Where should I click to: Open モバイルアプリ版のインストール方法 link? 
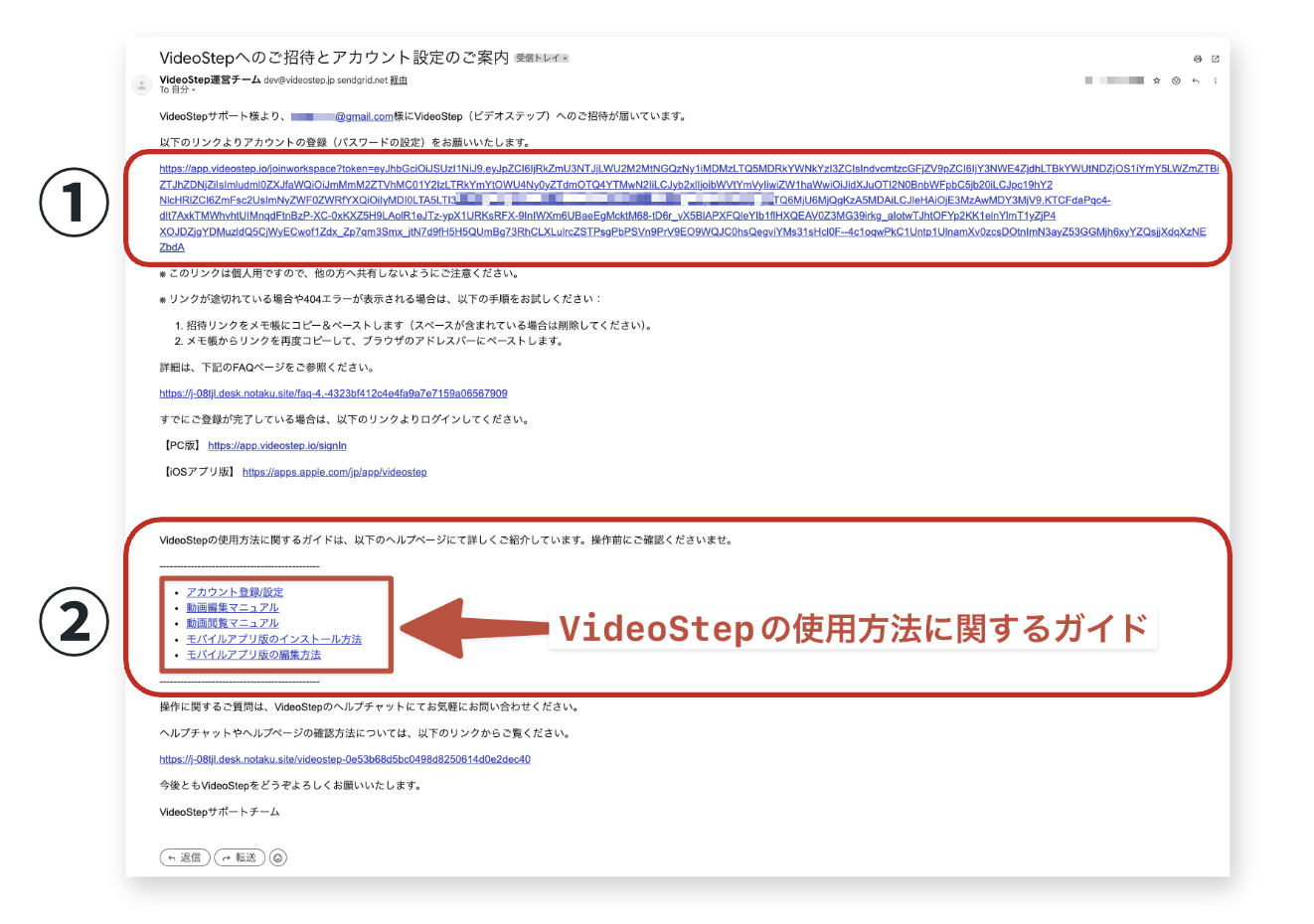pyautogui.click(x=274, y=640)
